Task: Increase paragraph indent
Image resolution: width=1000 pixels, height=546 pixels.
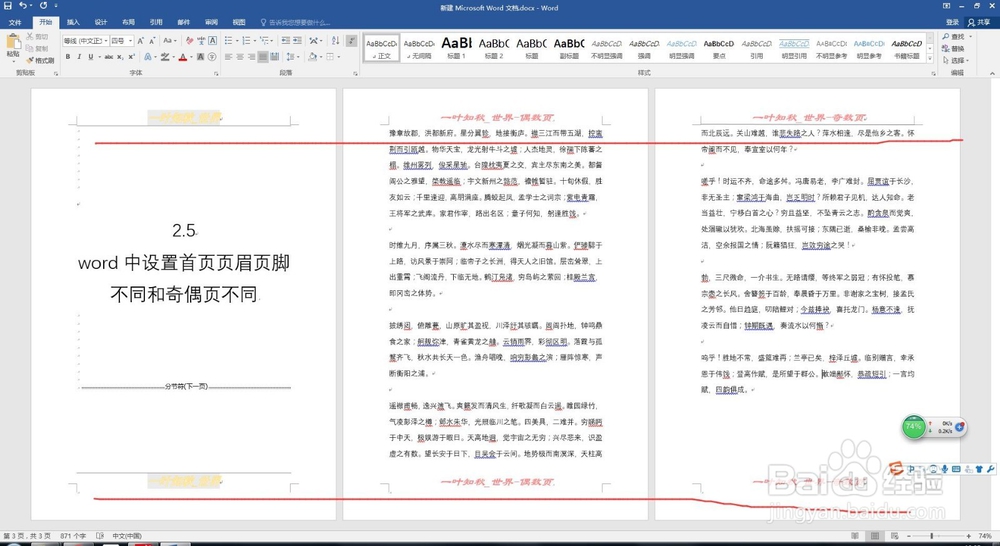Action: [x=297, y=41]
